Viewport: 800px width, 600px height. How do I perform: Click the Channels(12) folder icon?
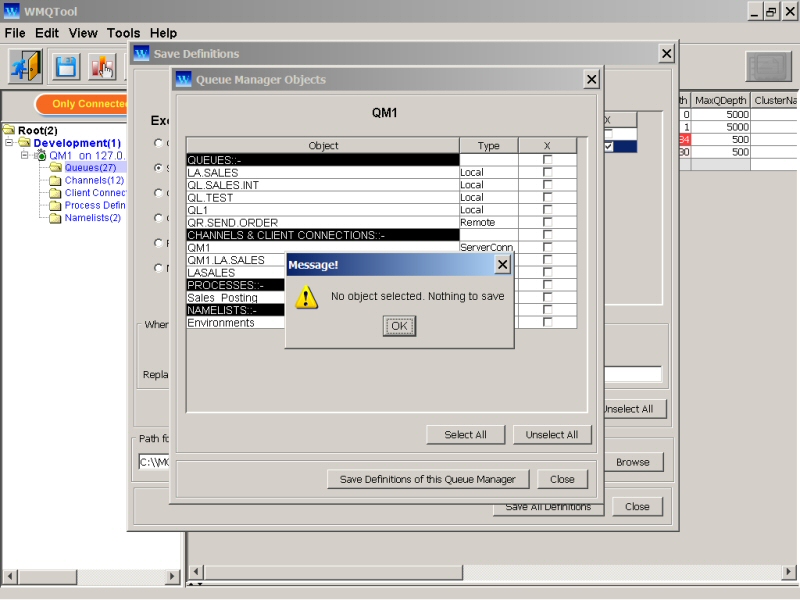coord(56,180)
